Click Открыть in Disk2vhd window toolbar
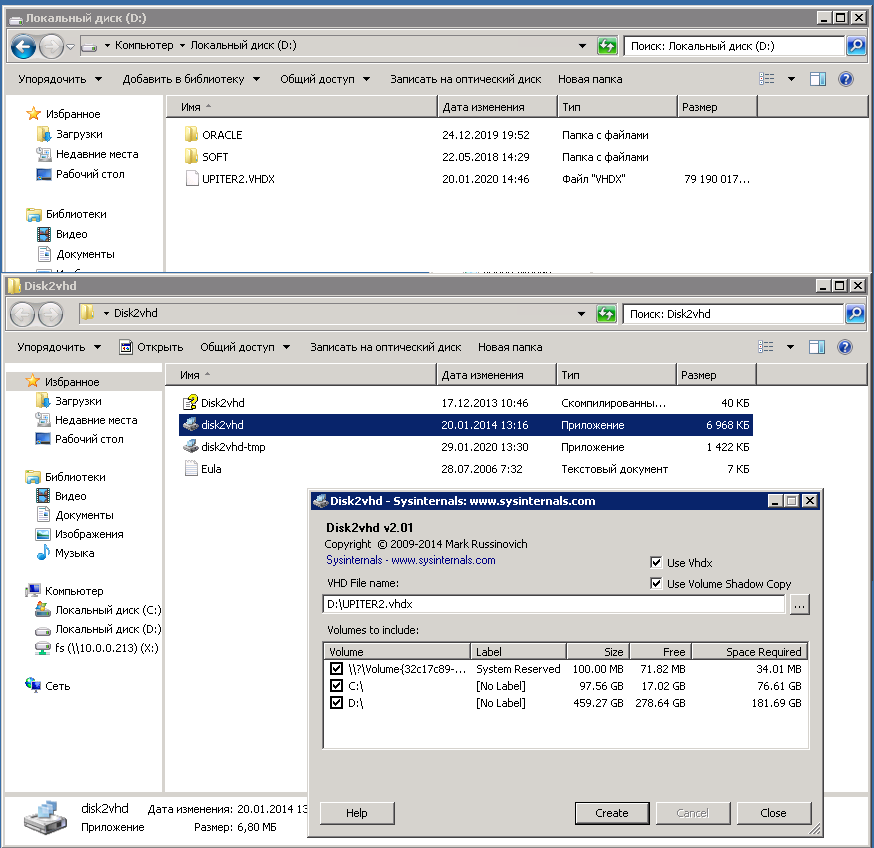The image size is (874, 848). click(151, 347)
